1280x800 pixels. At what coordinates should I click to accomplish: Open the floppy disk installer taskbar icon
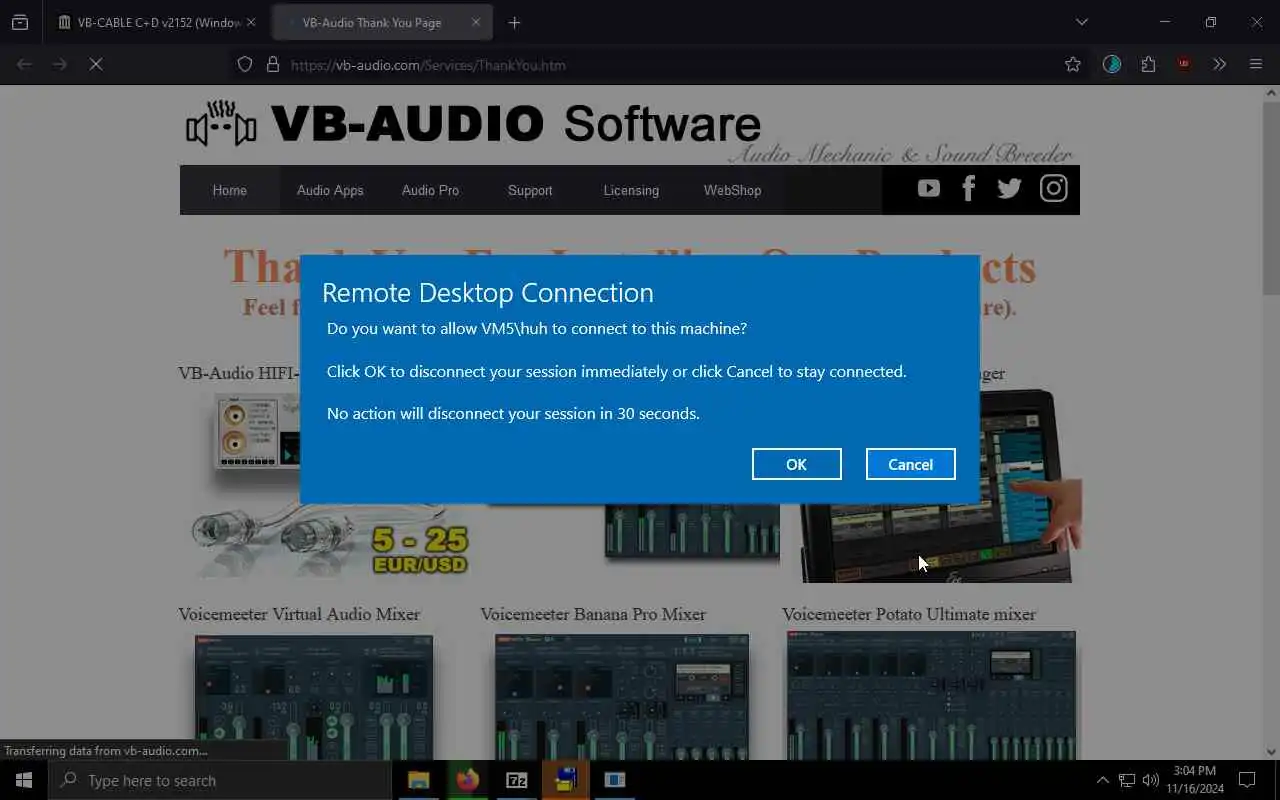(x=565, y=780)
